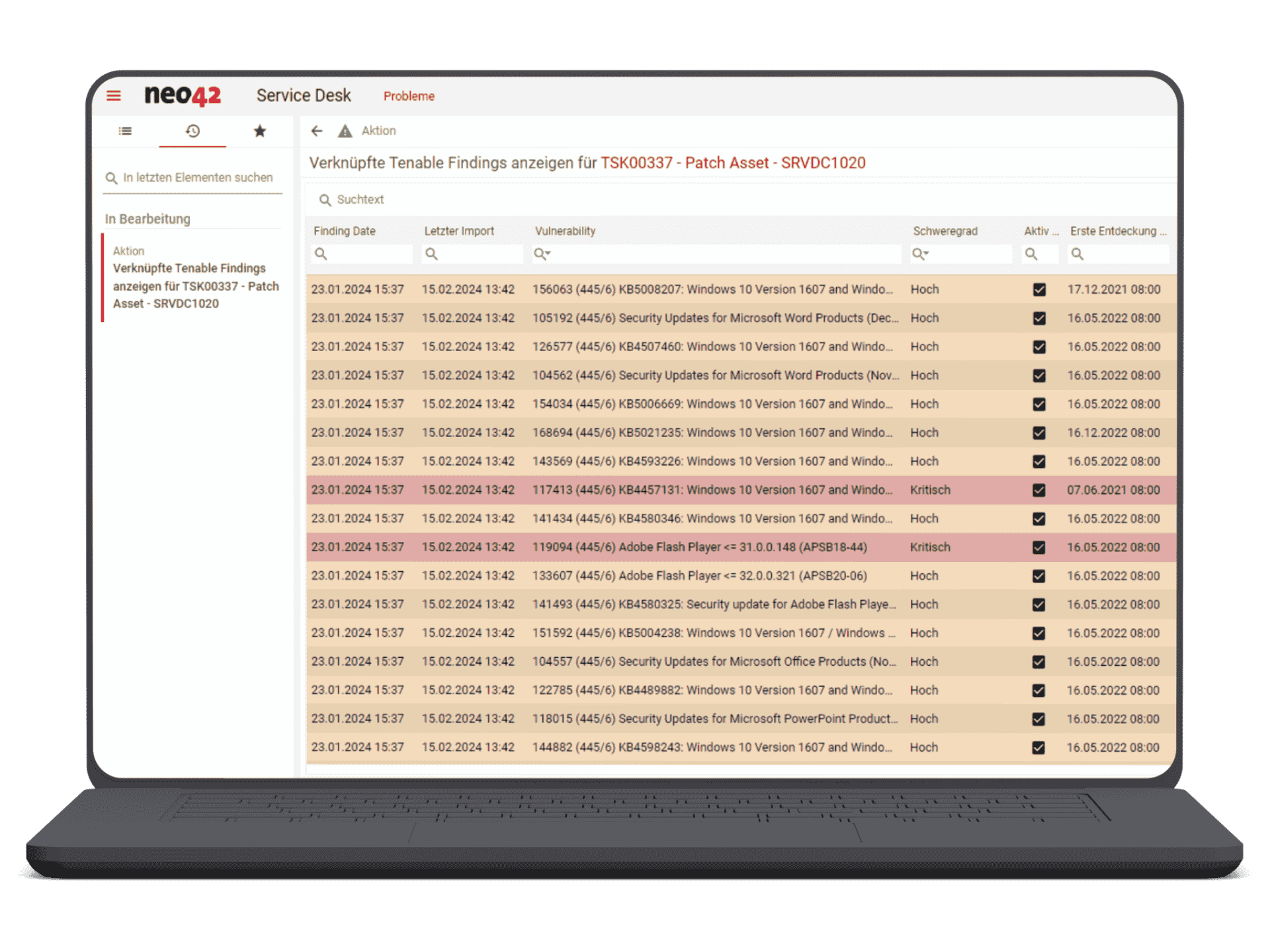Toggle Aktiv checkbox for finding 105192
Viewport: 1270px width, 952px height.
tap(1039, 318)
